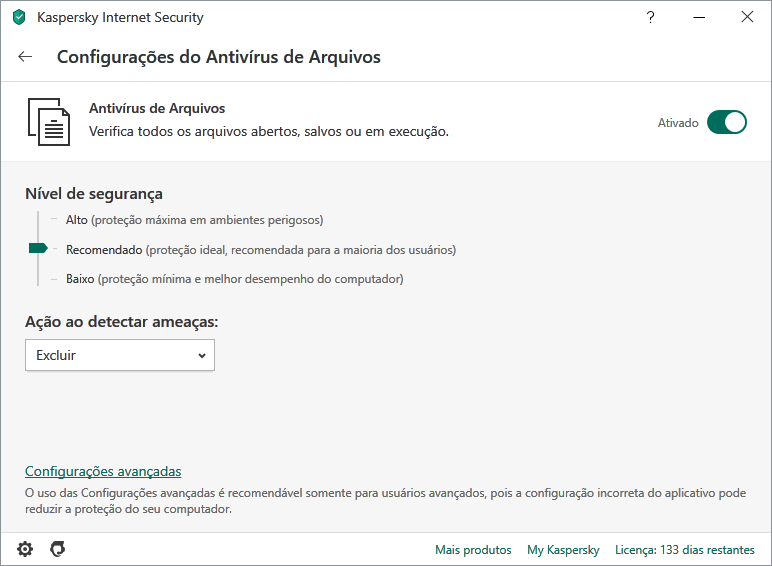The image size is (772, 566).
Task: Click the Antivírus de Arquivos title
Action: (x=157, y=108)
